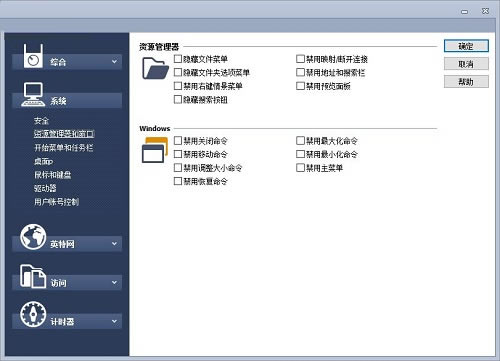The image size is (500, 361).
Task: Select 开始菜单和任务栏 in the sidebar
Action: (63, 147)
